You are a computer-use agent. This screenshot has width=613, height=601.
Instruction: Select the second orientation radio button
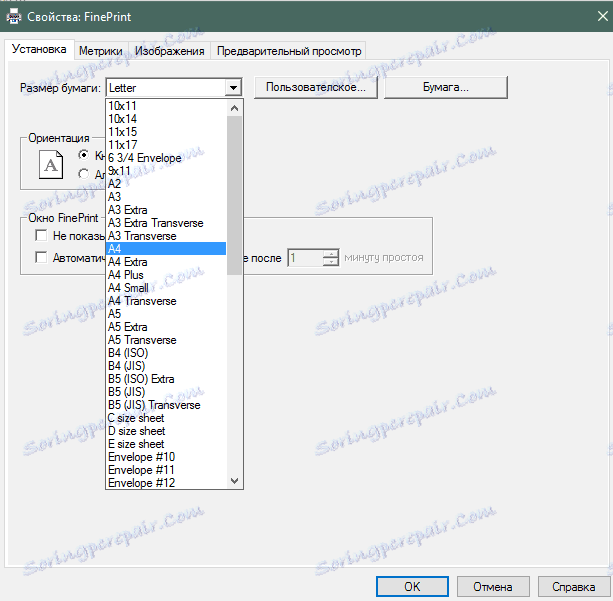pos(83,173)
